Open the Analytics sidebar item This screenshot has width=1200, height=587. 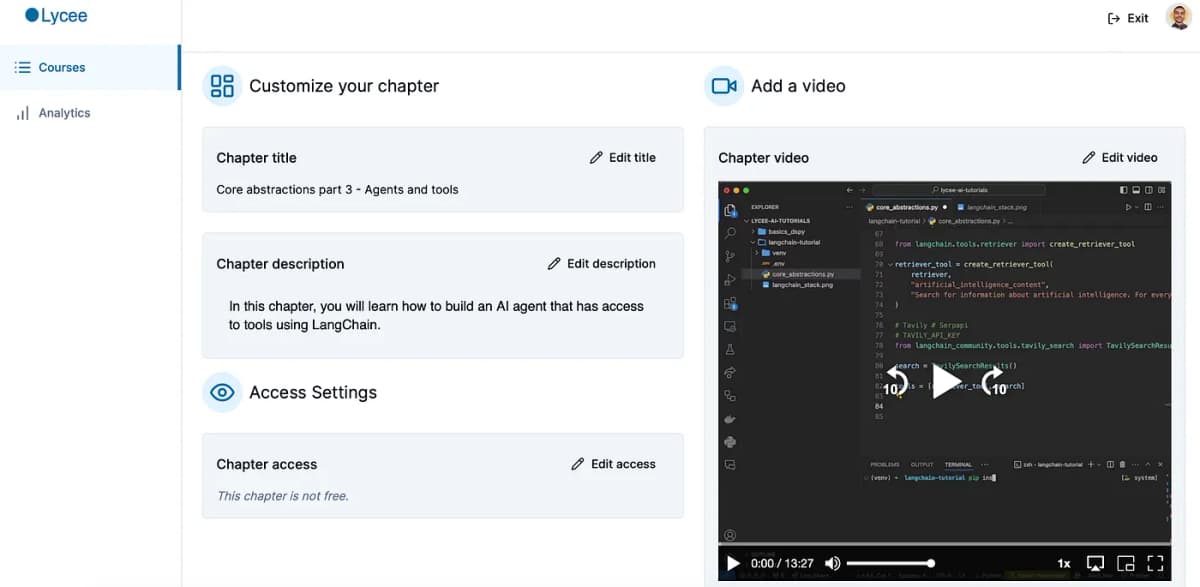click(x=89, y=113)
